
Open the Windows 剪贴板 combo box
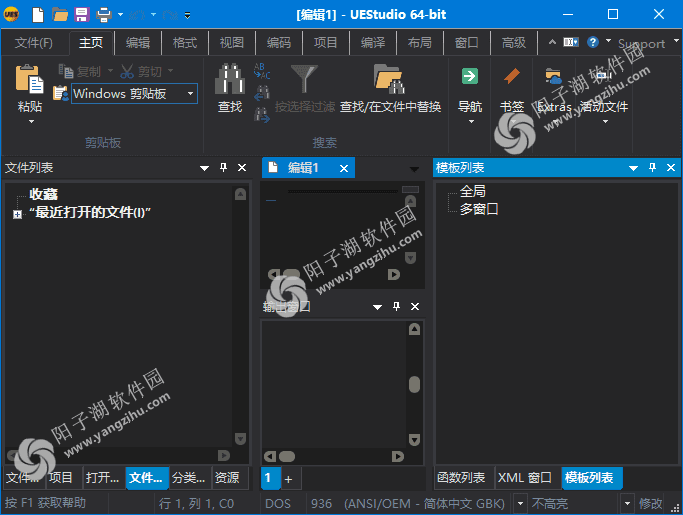[x=134, y=93]
